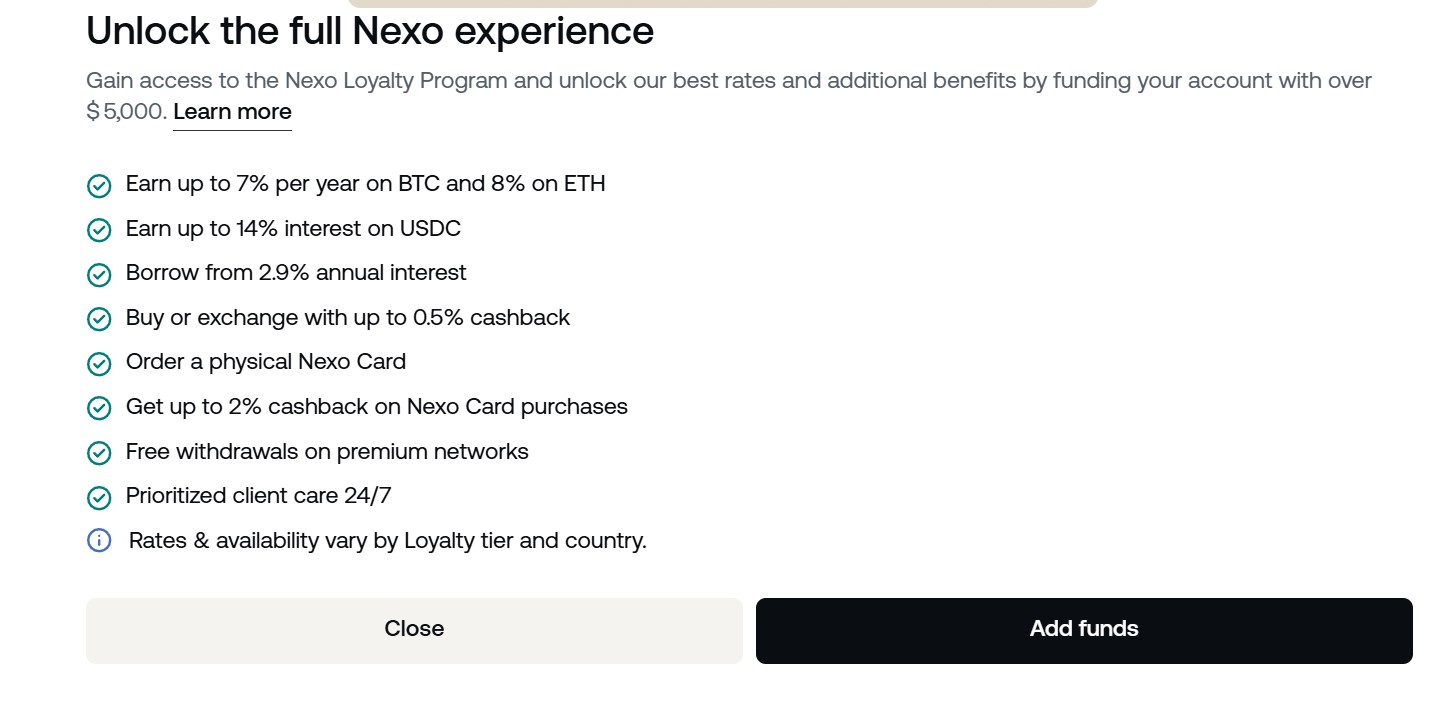Open the Learn more link

point(232,112)
